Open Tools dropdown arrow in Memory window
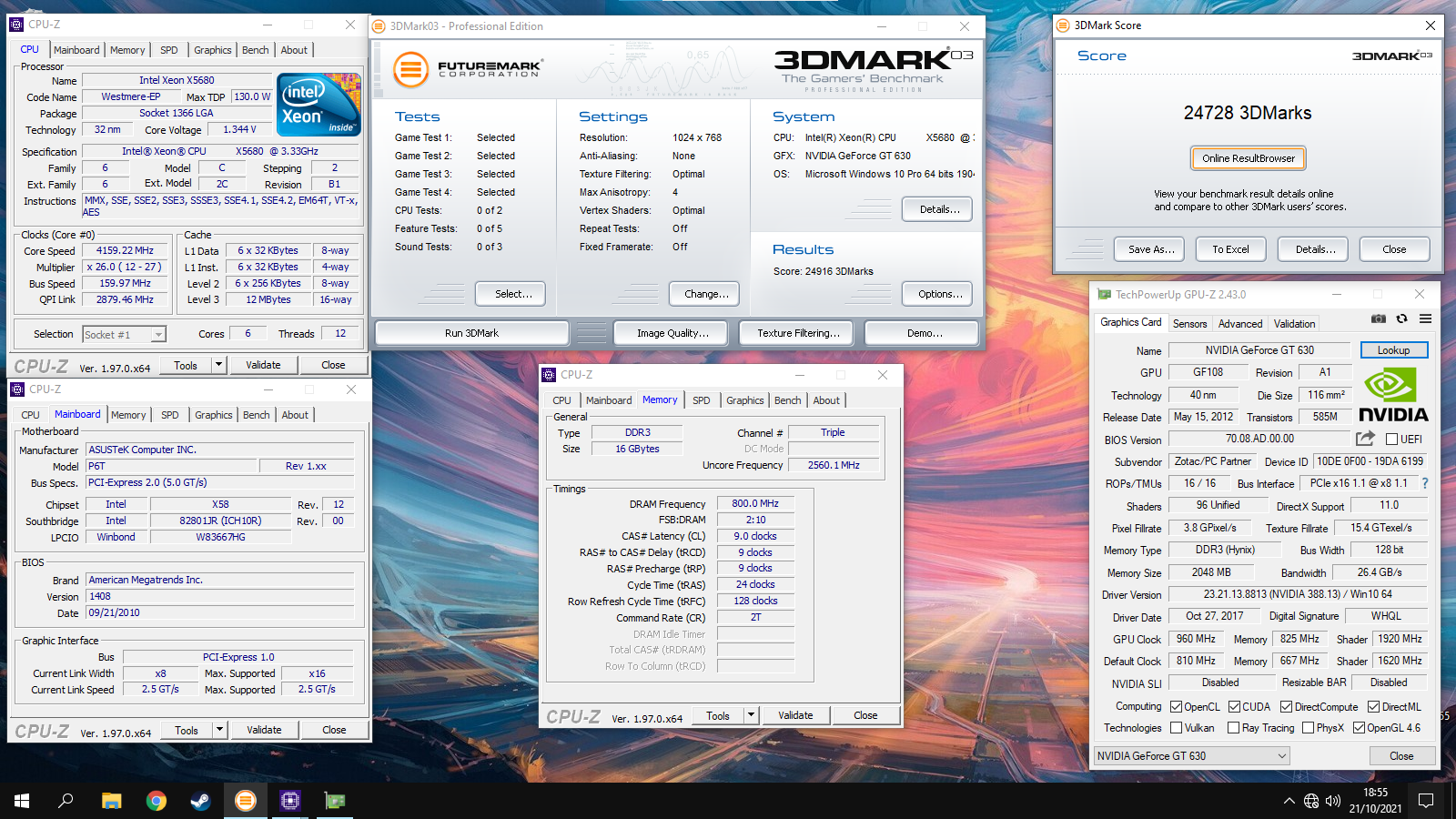The width and height of the screenshot is (1456, 819). (751, 715)
